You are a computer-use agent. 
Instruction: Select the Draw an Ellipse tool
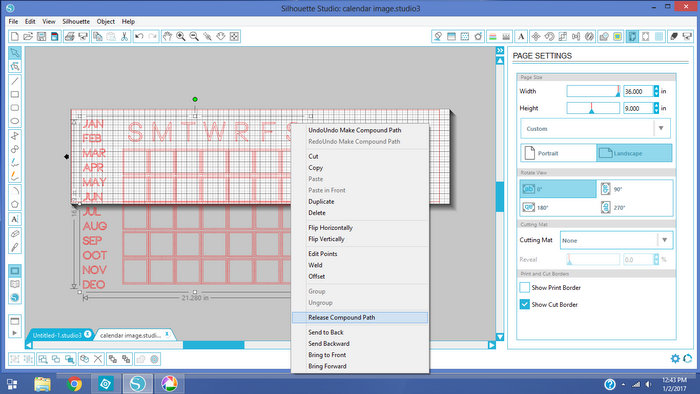[x=15, y=121]
